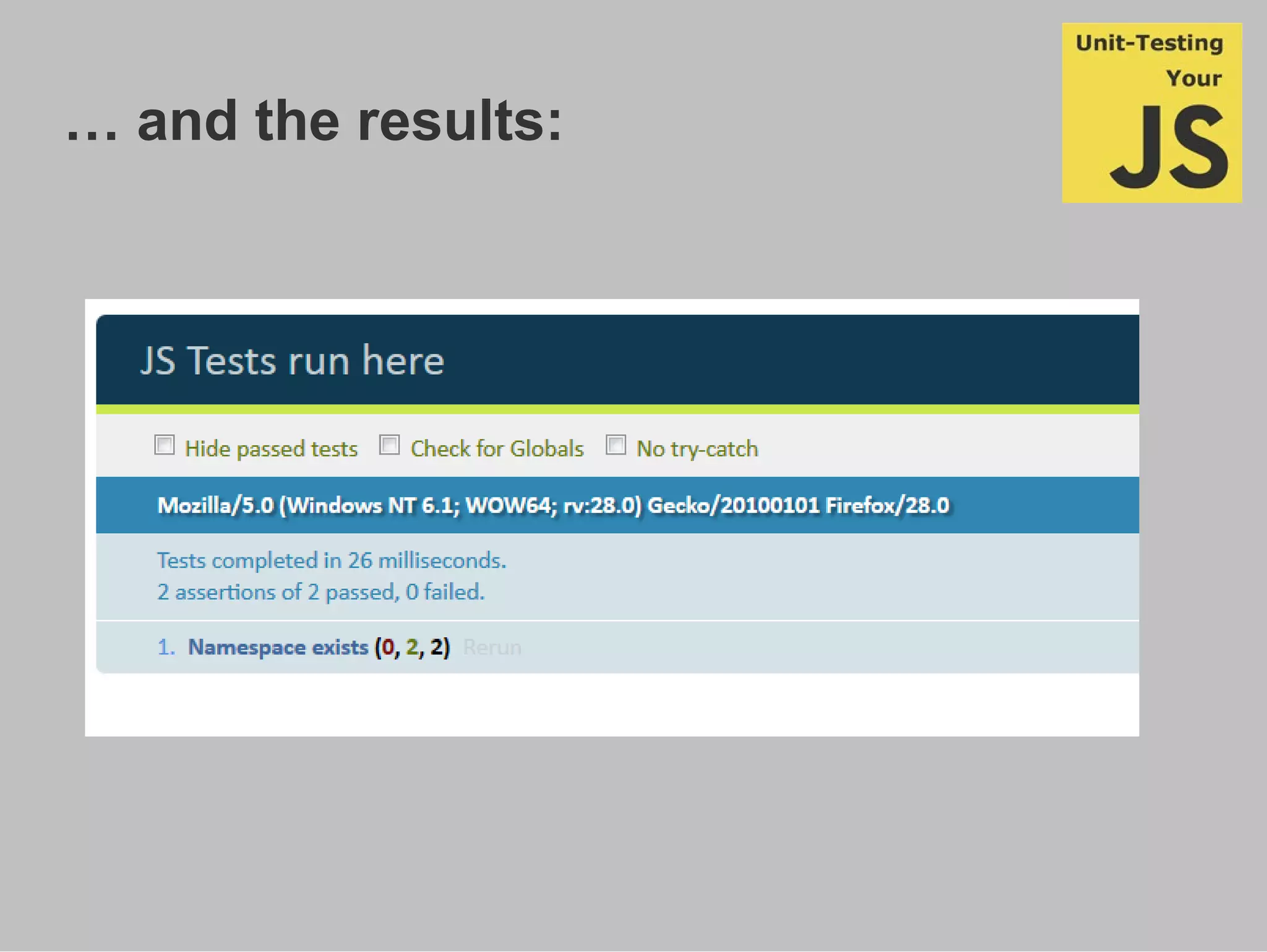Viewport: 1267px width, 952px height.
Task: Open the 'JS Tests run here' header link
Action: [x=292, y=361]
